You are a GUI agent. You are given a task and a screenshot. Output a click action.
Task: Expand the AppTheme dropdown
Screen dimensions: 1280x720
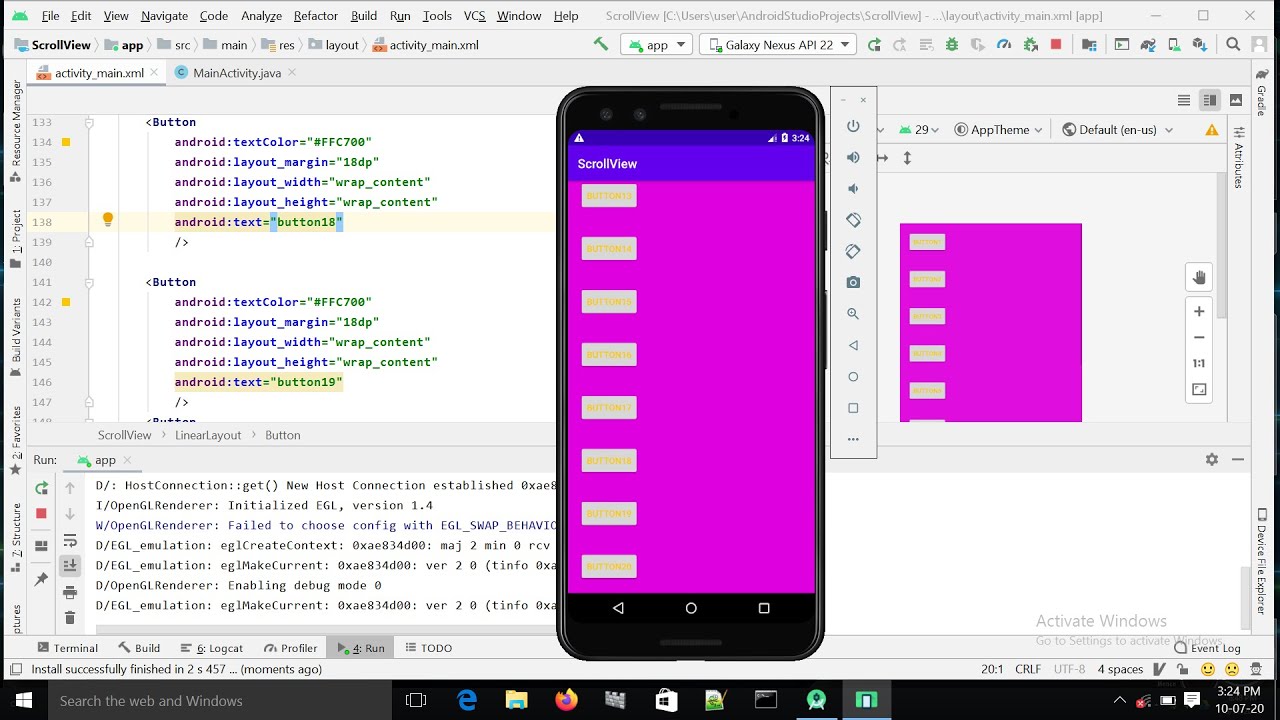999,130
